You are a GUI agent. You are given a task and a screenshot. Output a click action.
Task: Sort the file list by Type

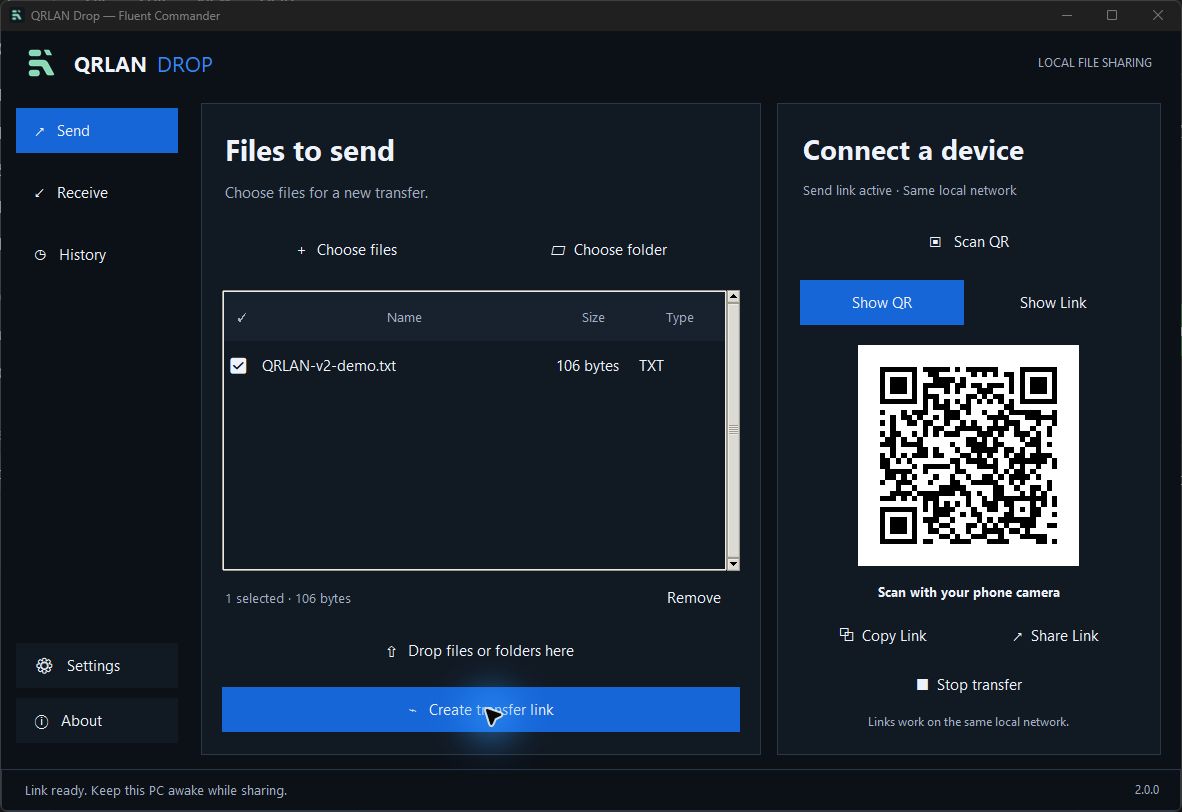click(x=679, y=317)
